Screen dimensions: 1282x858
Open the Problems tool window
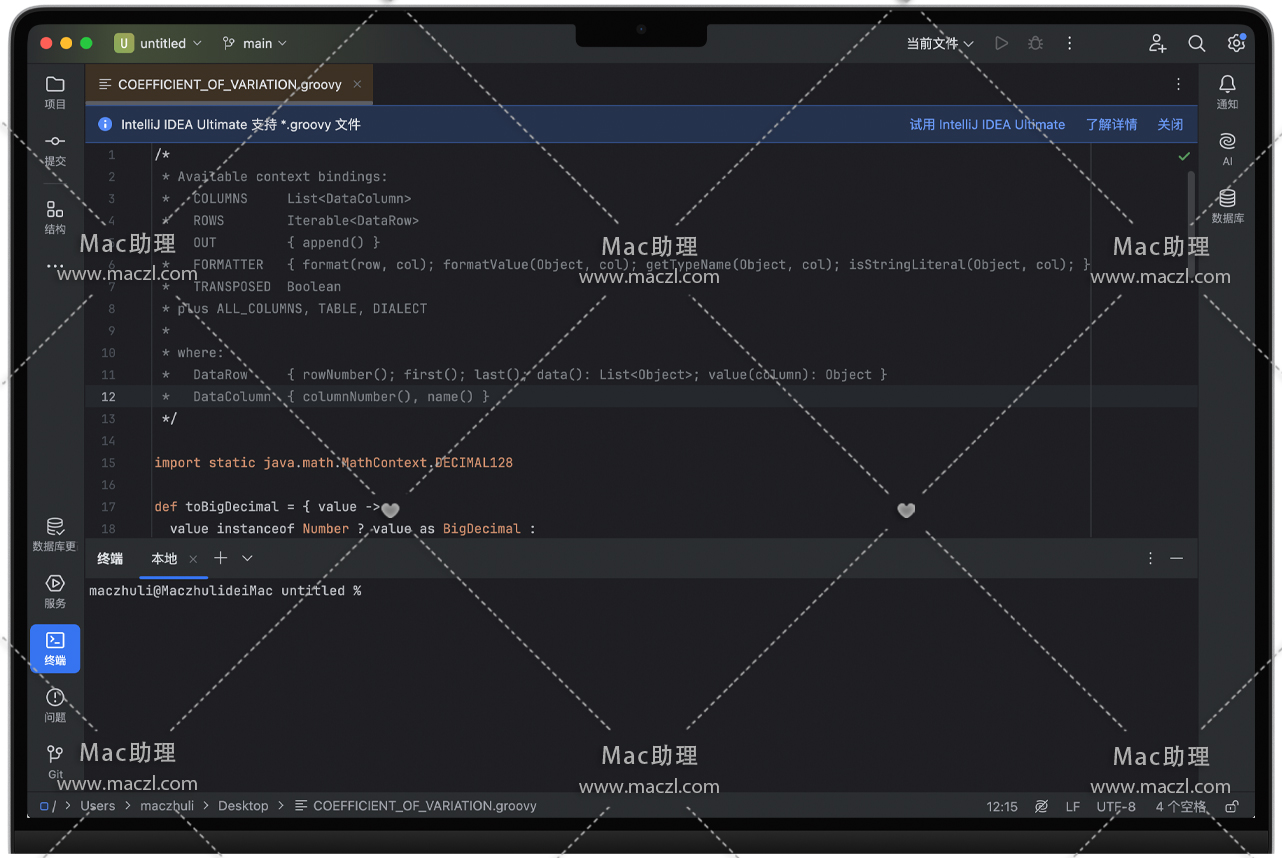coord(55,704)
